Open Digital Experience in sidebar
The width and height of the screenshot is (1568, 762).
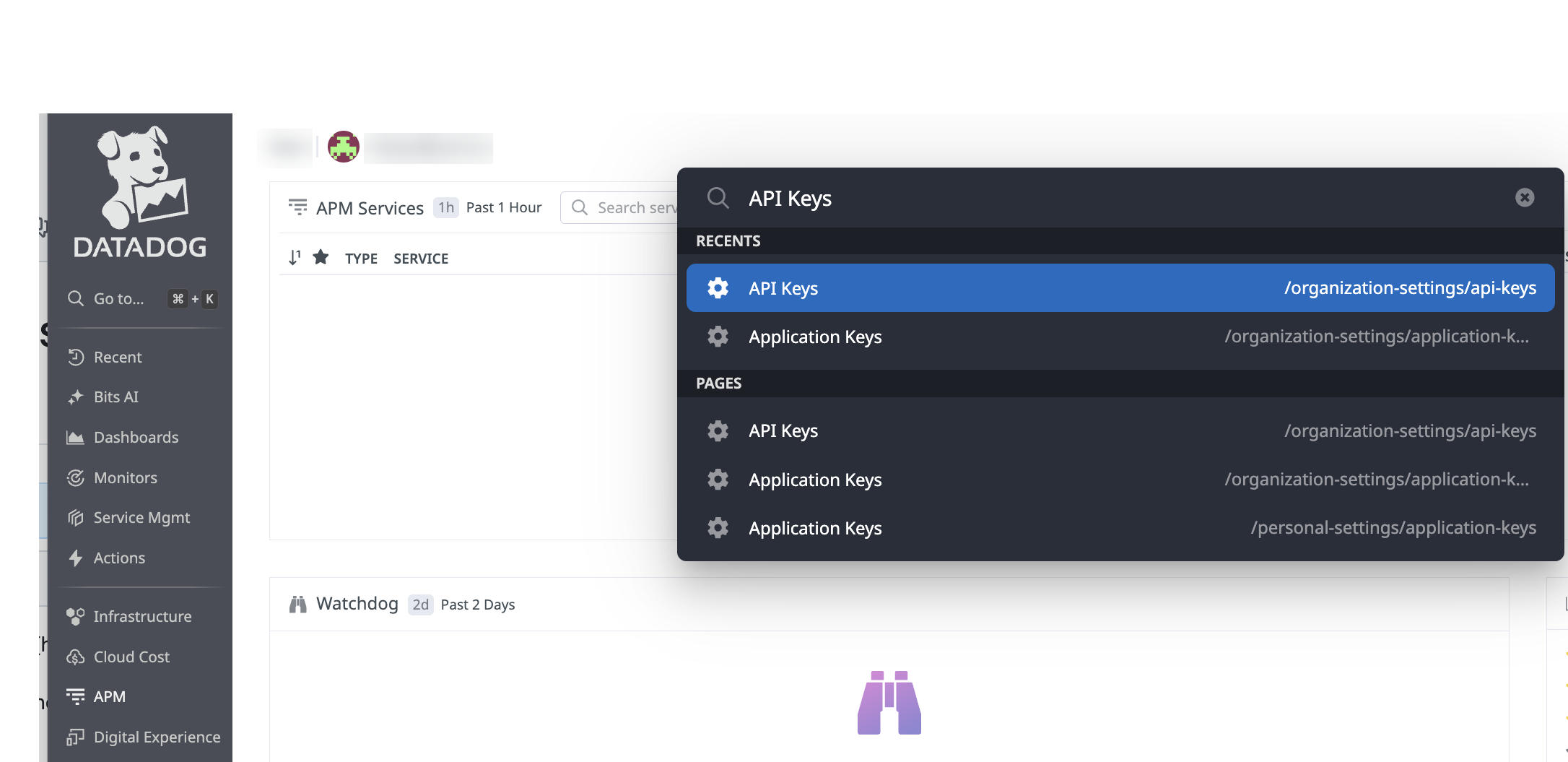click(x=157, y=737)
